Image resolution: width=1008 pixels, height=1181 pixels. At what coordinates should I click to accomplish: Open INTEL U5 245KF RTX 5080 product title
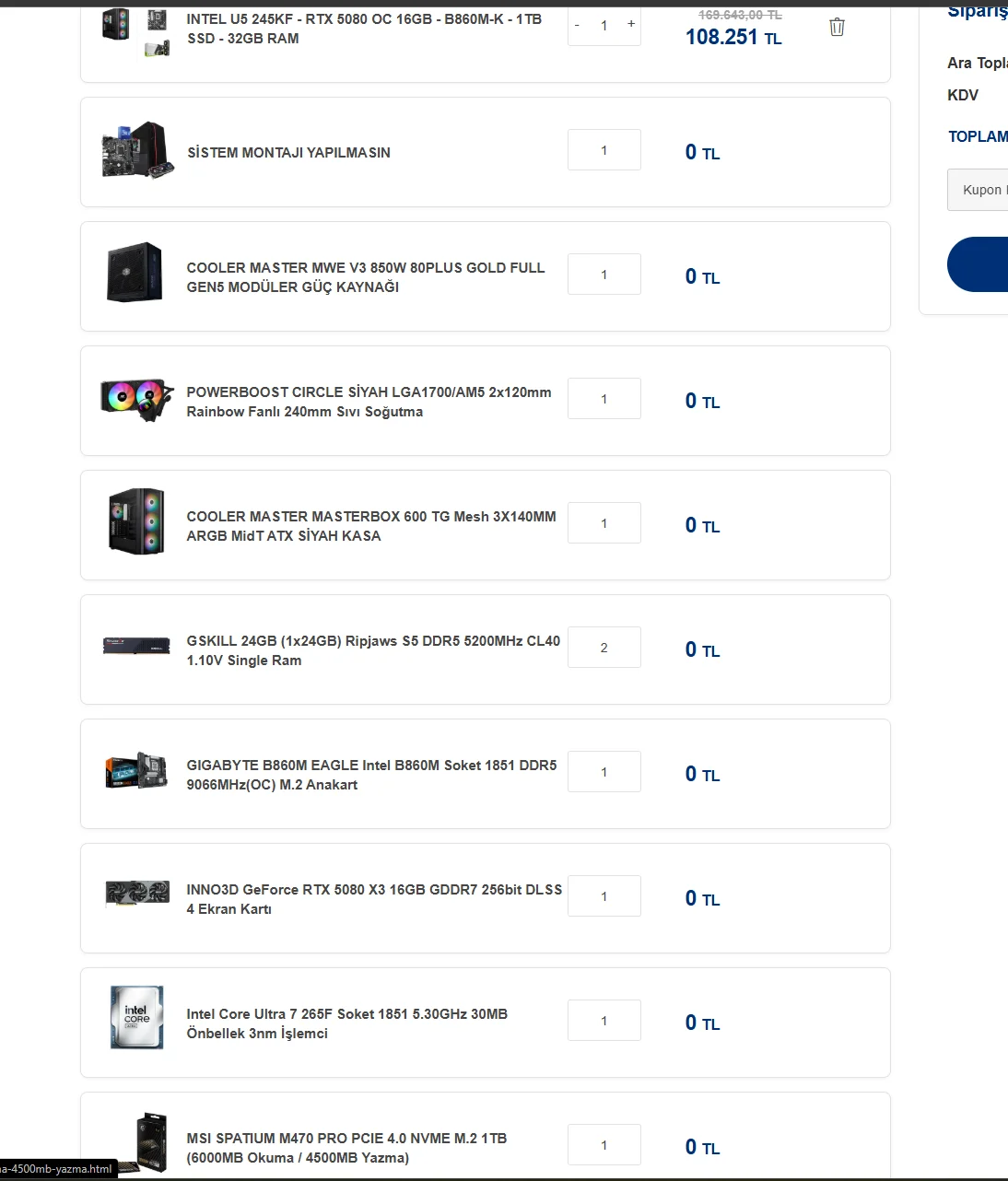click(x=364, y=29)
